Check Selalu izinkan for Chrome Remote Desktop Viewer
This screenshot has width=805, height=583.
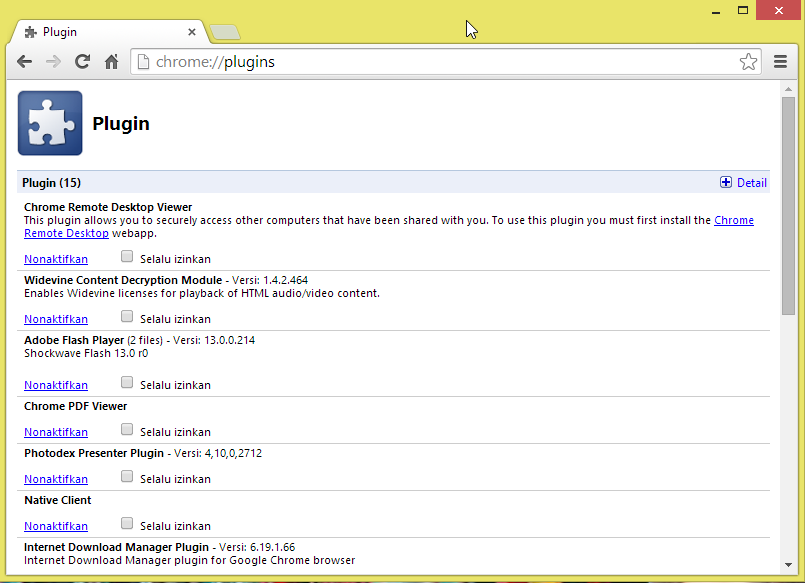(127, 257)
